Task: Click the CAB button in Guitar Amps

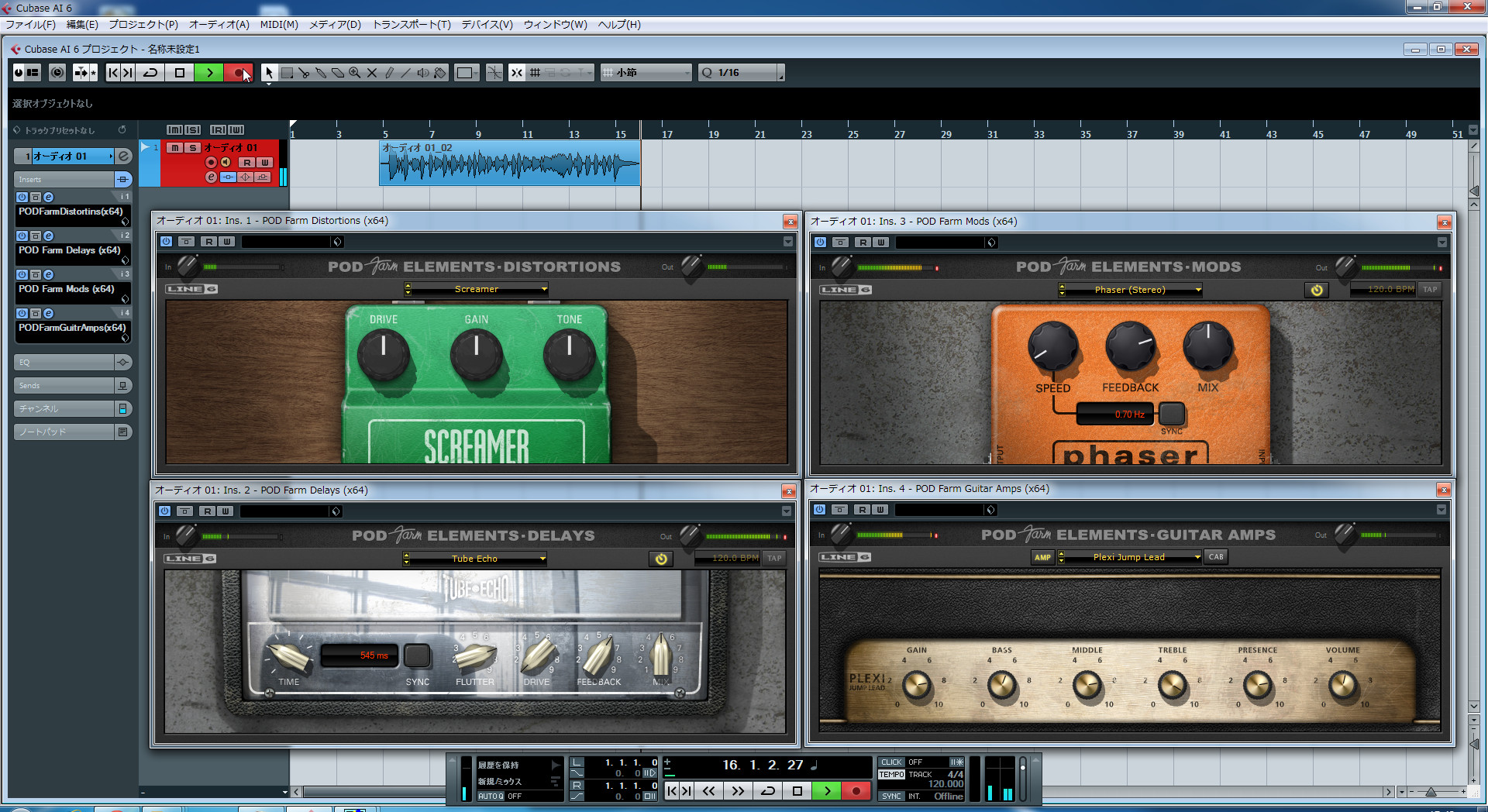Action: click(1216, 557)
